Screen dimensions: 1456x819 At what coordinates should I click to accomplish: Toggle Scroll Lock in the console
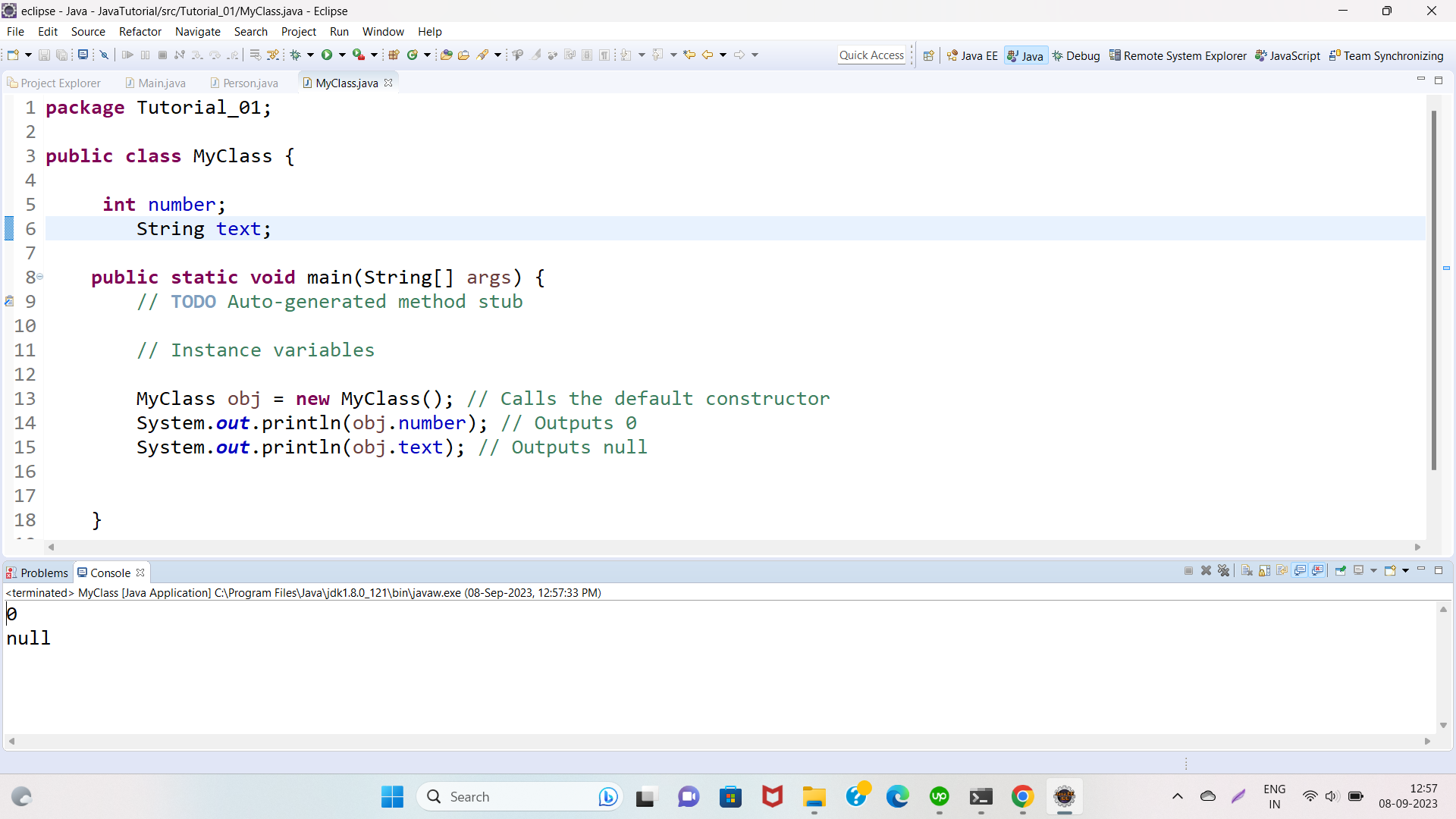click(x=1264, y=571)
